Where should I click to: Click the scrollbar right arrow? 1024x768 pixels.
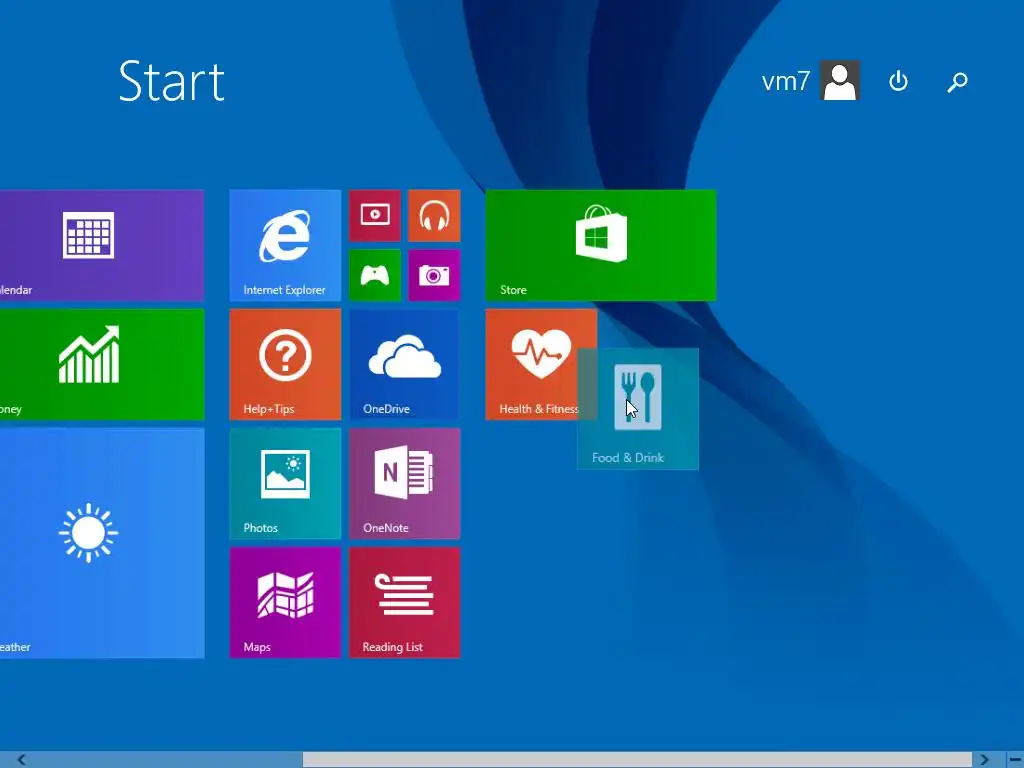(x=984, y=760)
